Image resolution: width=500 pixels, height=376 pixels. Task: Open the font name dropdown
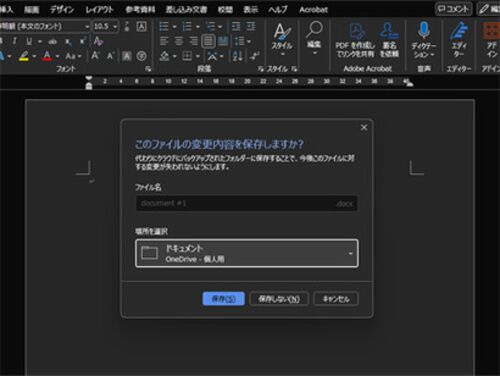click(x=87, y=26)
